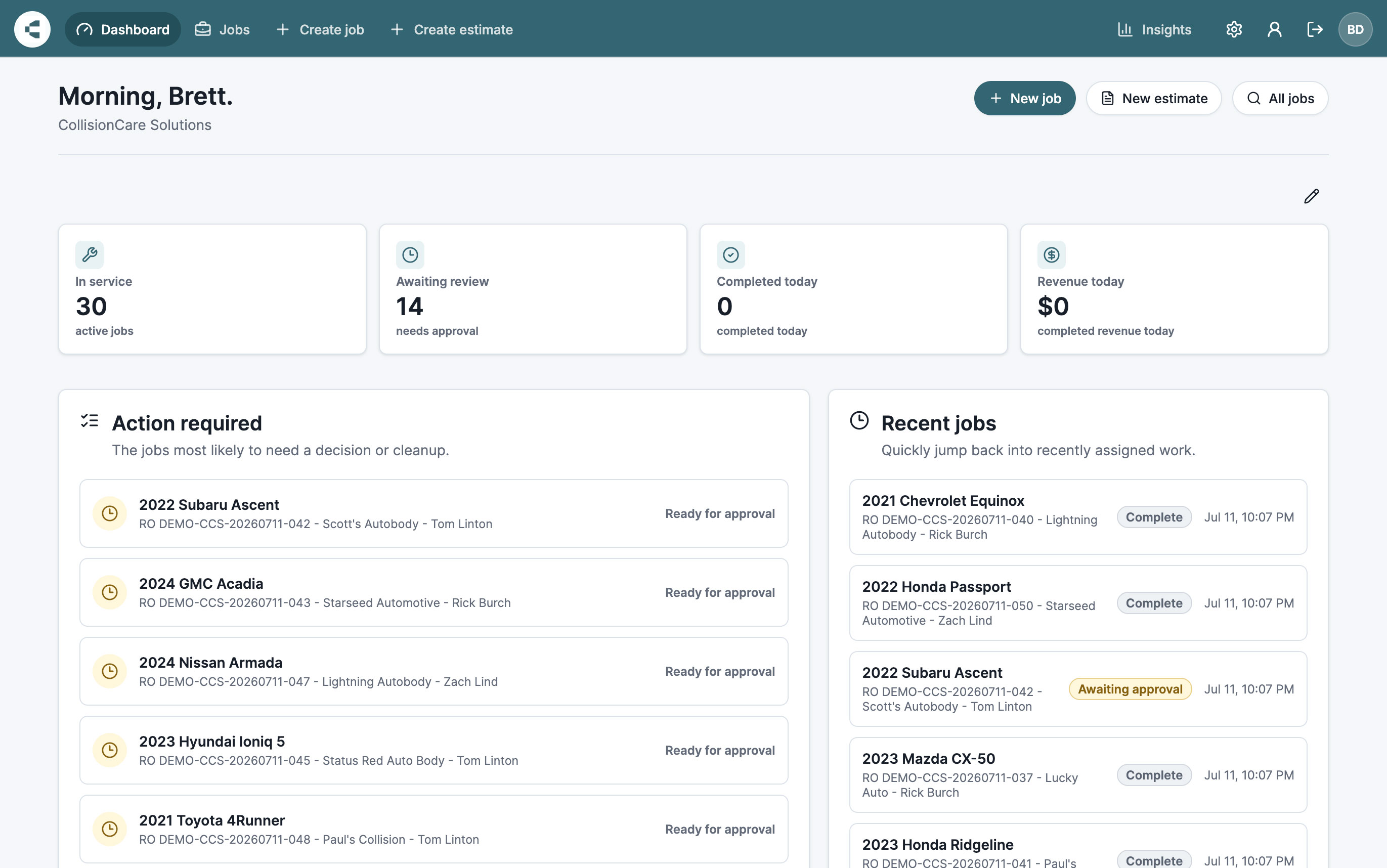Click Ready for approval on Toyota 4Runner row
Image resolution: width=1387 pixels, height=868 pixels.
tap(720, 829)
